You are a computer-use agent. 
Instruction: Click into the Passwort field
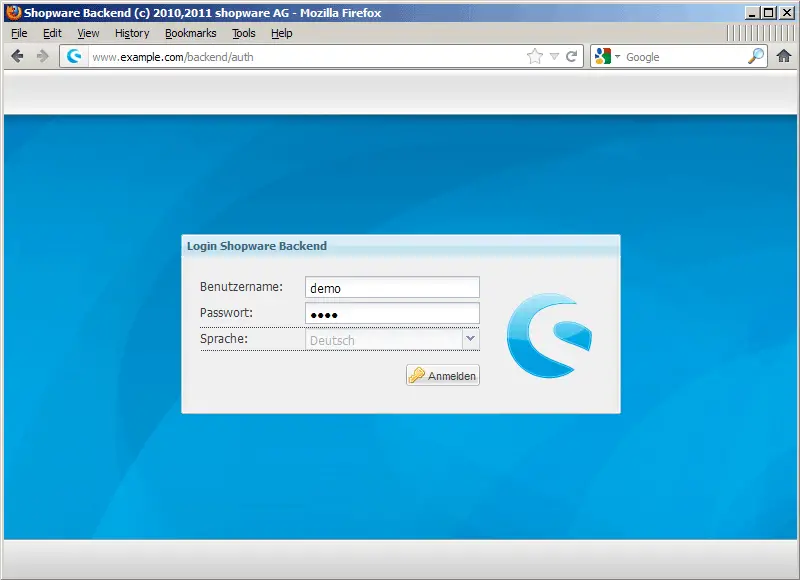[x=392, y=314]
